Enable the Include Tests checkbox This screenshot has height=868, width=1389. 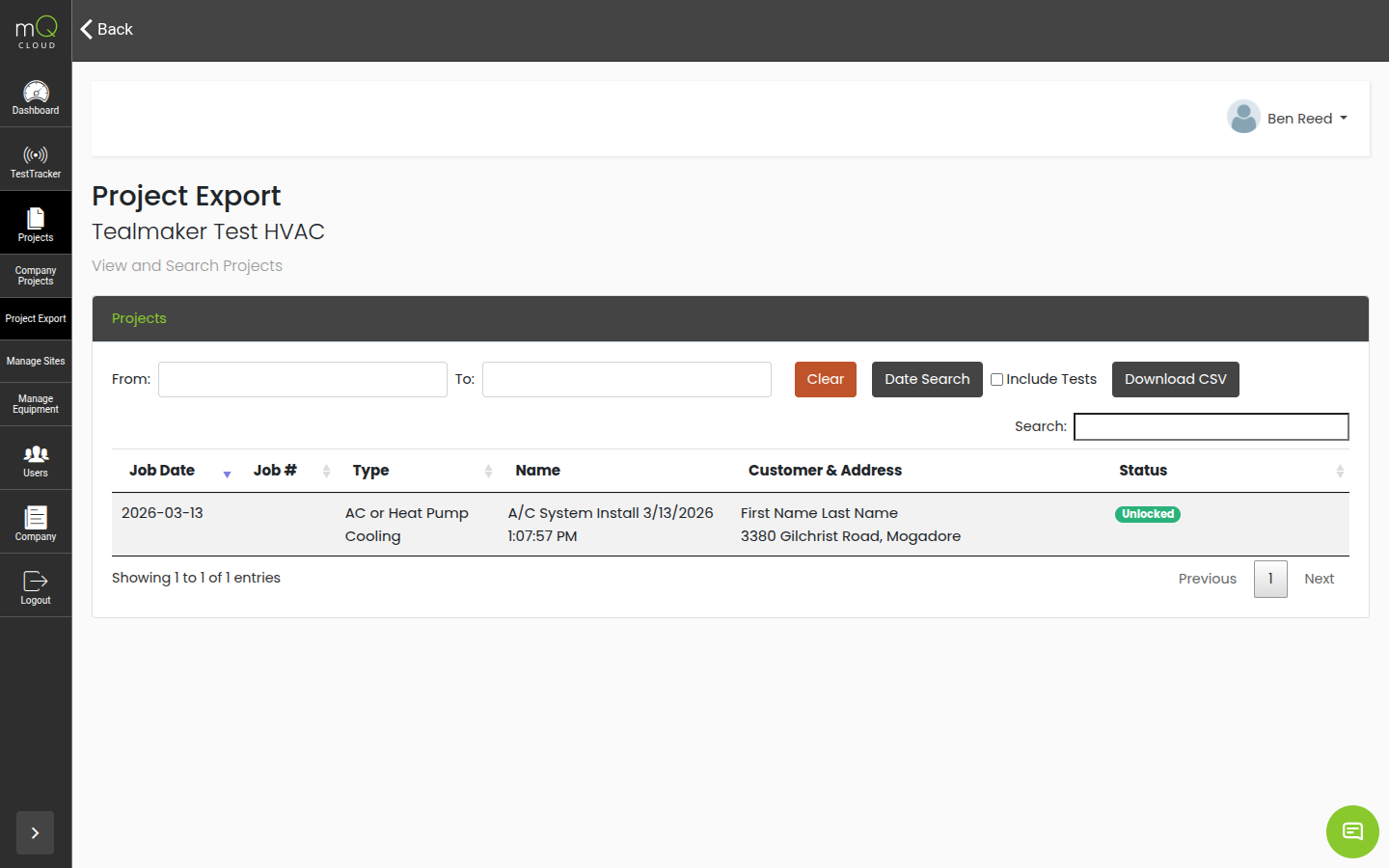point(996,379)
